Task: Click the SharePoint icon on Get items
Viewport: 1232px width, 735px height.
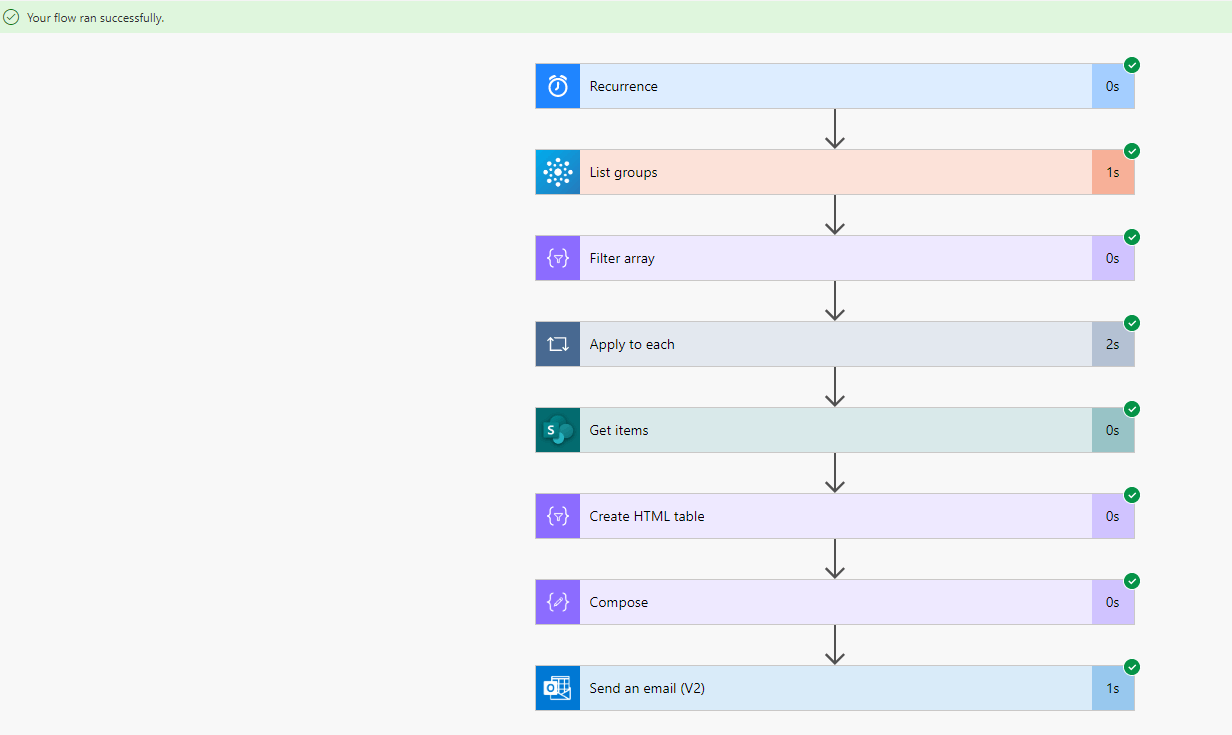Action: [x=558, y=430]
